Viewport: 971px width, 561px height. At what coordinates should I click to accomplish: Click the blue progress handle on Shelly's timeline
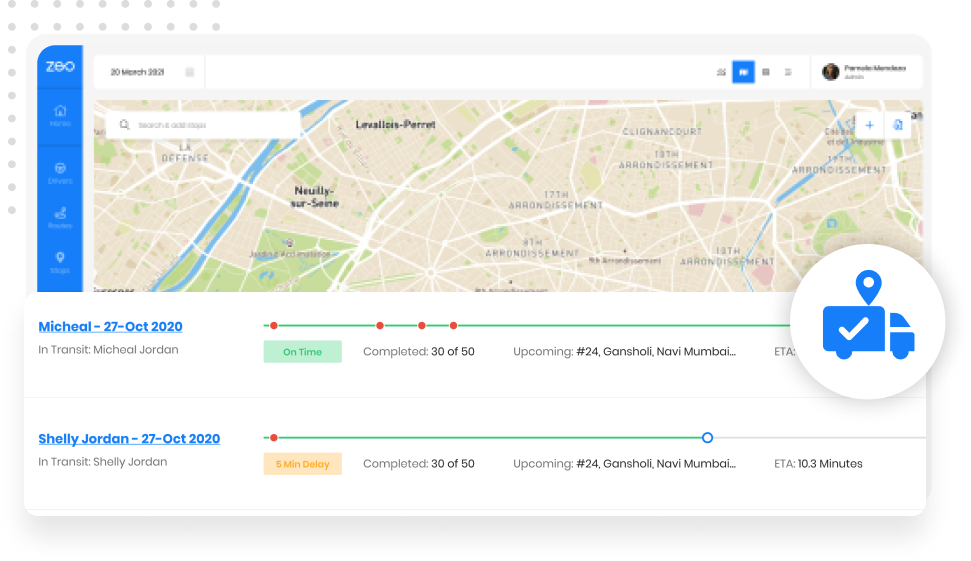707,438
